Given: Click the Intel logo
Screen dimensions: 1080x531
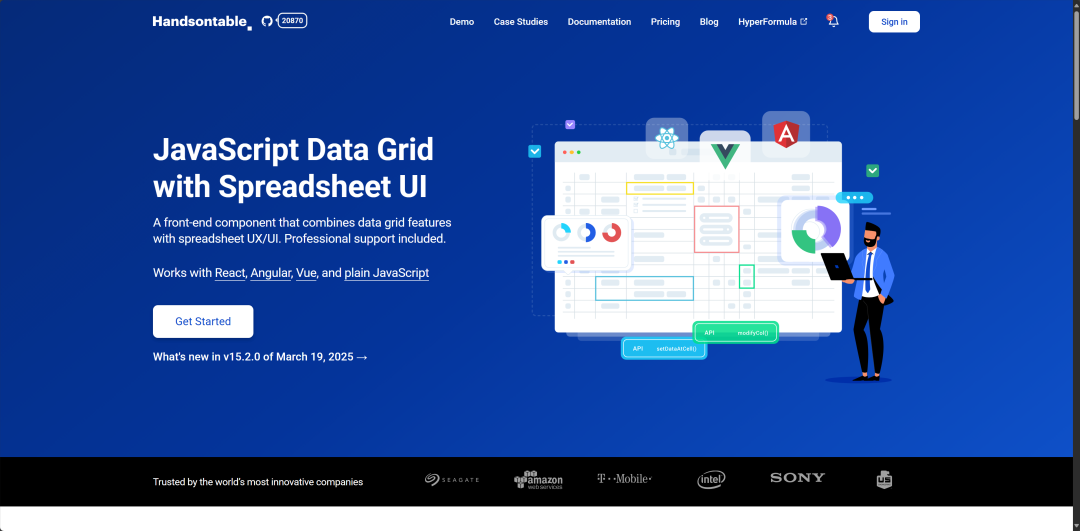Looking at the screenshot, I should [711, 480].
